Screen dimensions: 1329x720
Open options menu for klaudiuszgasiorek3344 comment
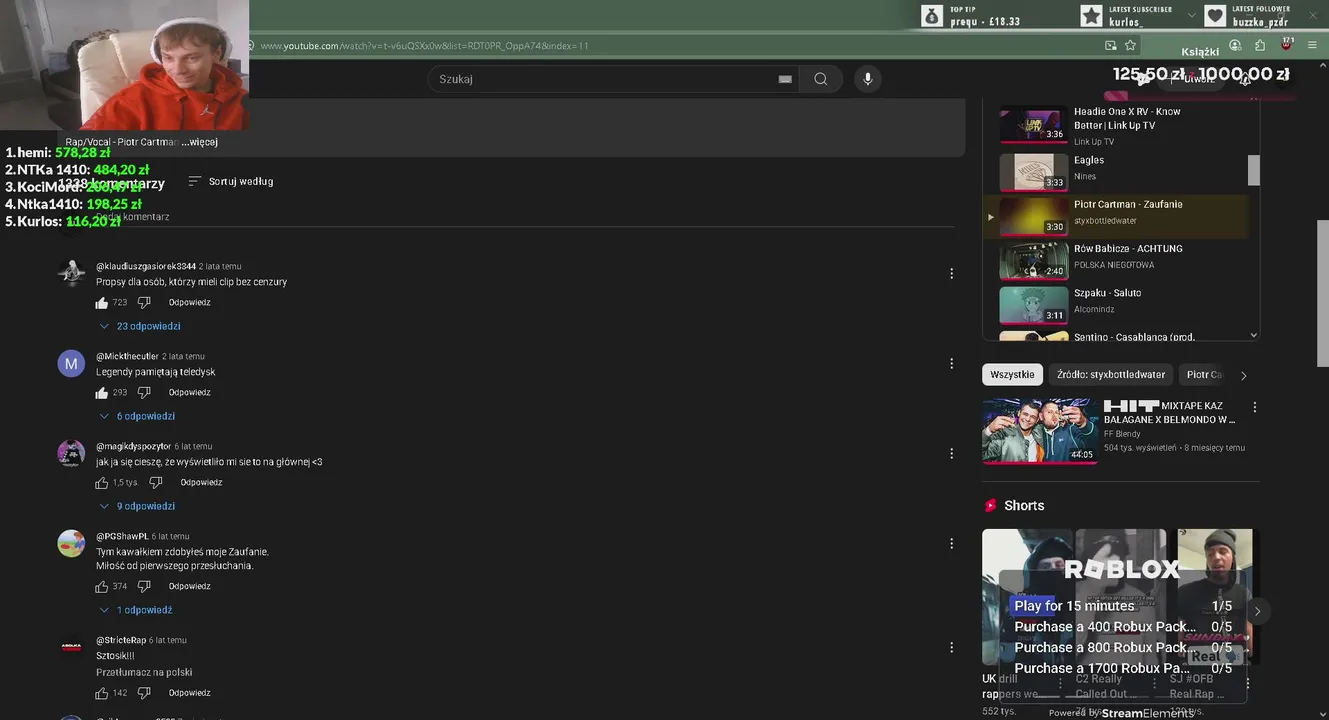tap(951, 273)
